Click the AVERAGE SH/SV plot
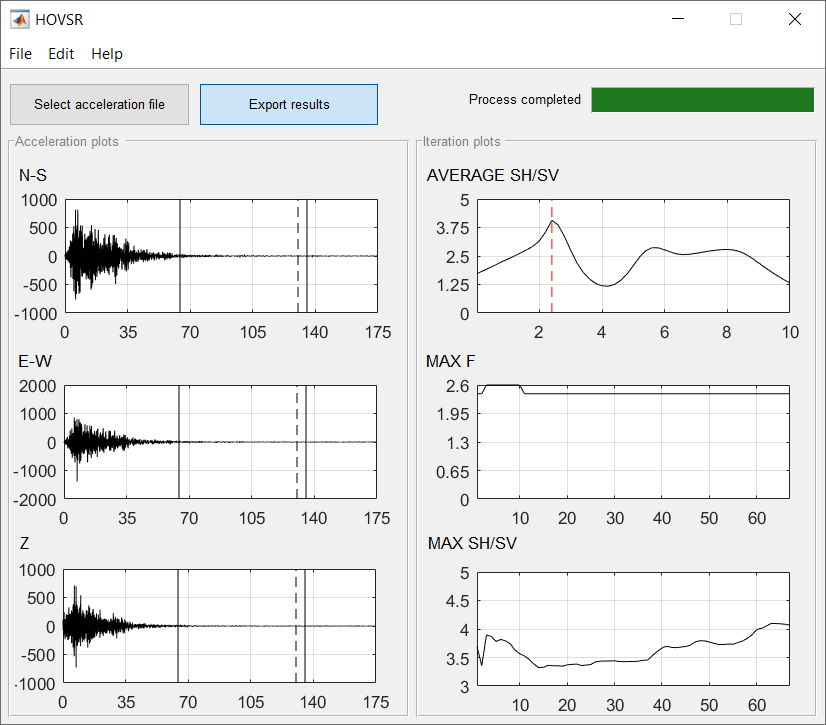Screen dimensions: 826x725 633,256
